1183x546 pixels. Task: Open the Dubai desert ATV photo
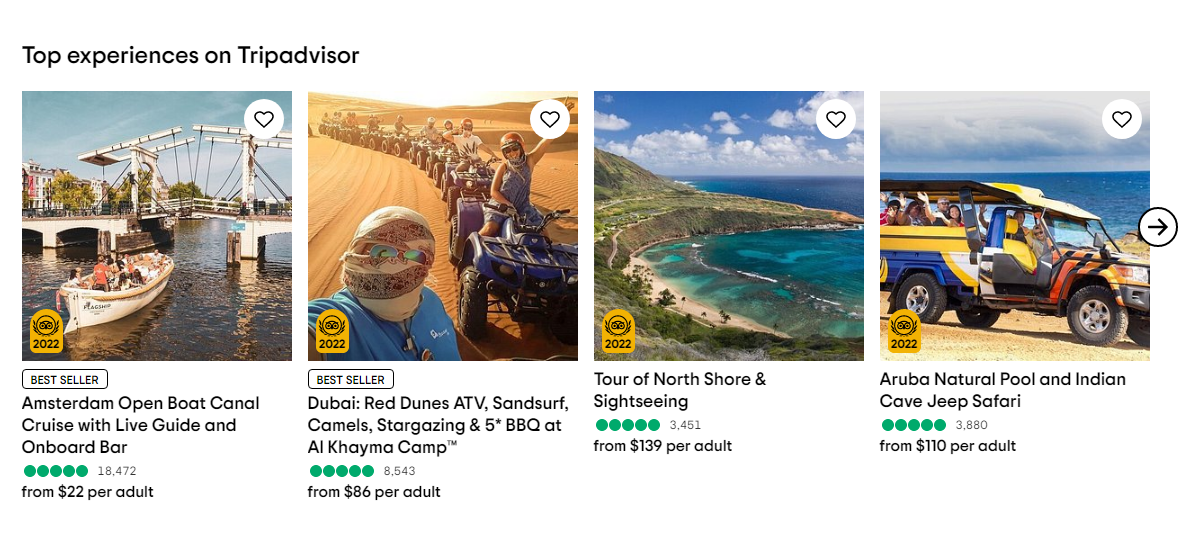(443, 226)
